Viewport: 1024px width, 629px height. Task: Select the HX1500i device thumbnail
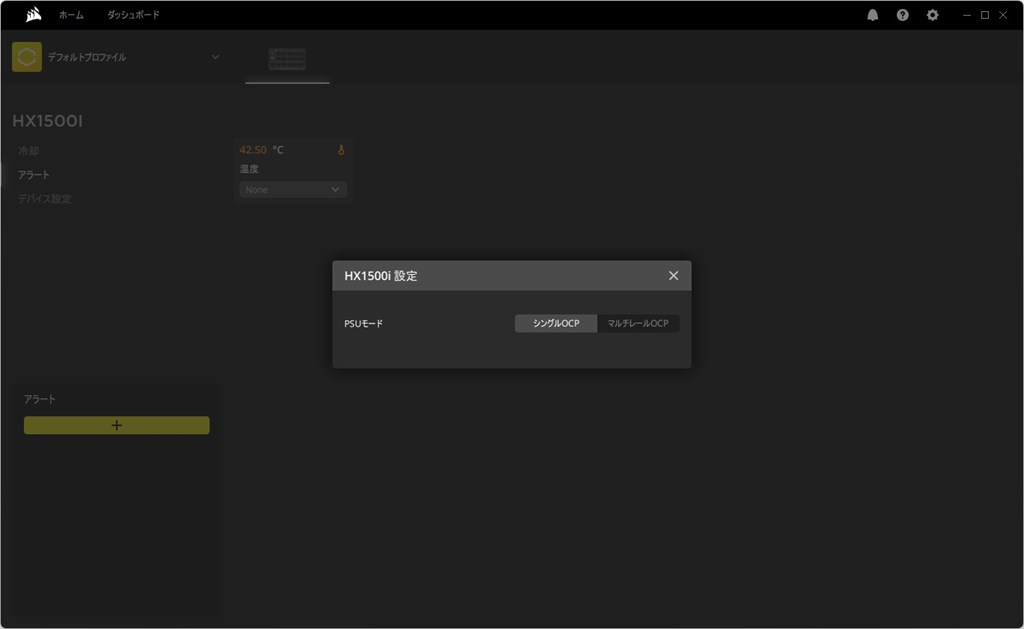[287, 59]
